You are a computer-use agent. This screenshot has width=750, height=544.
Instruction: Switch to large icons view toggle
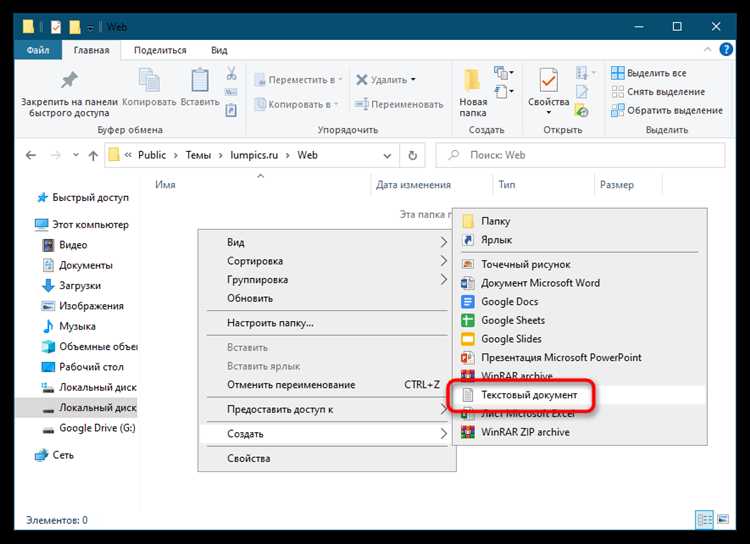click(724, 520)
